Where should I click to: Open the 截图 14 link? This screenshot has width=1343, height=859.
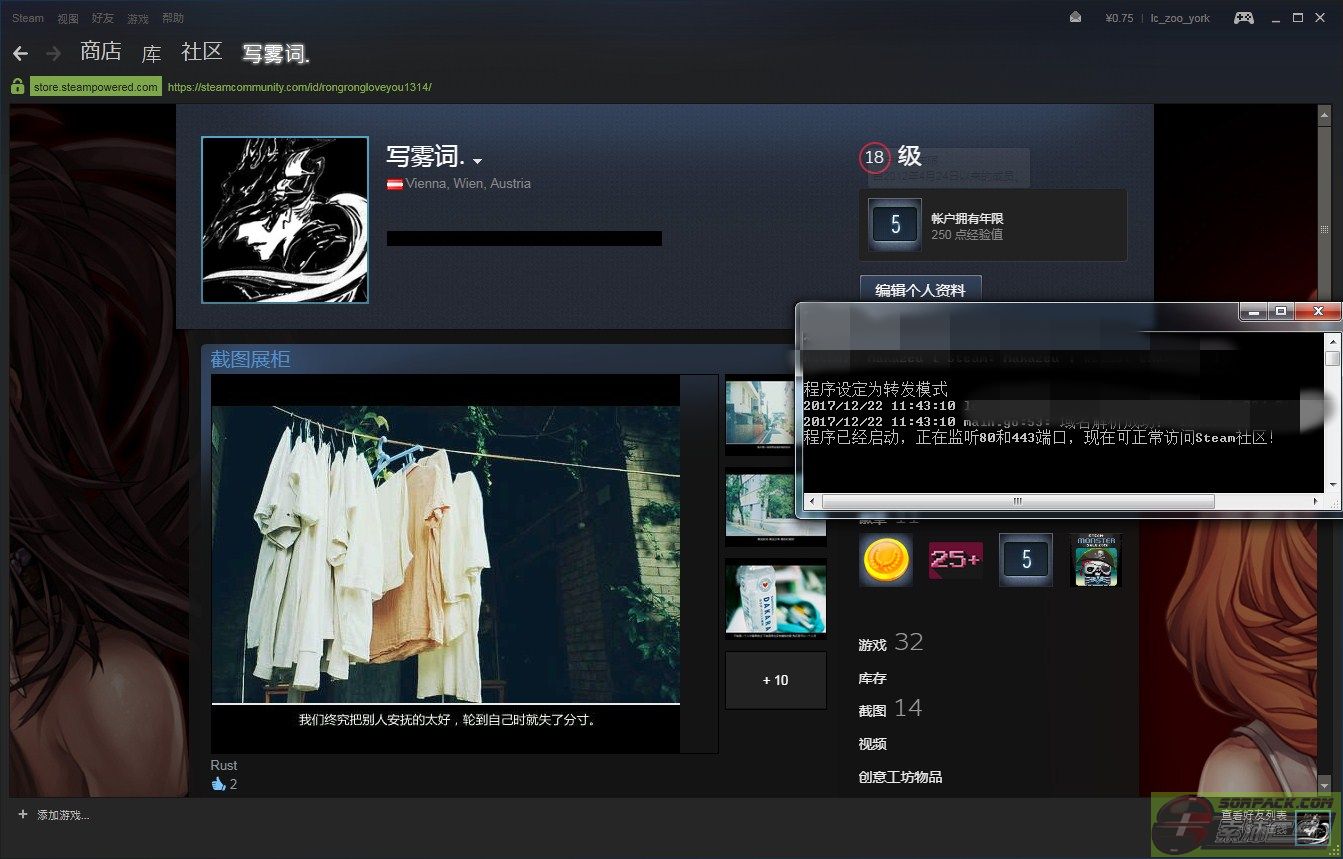890,709
